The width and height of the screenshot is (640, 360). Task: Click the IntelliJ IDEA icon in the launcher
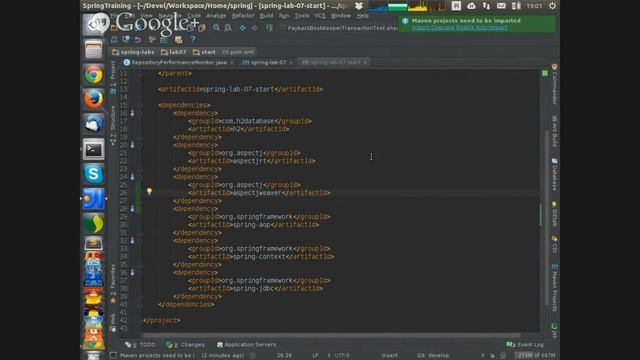coord(93,199)
